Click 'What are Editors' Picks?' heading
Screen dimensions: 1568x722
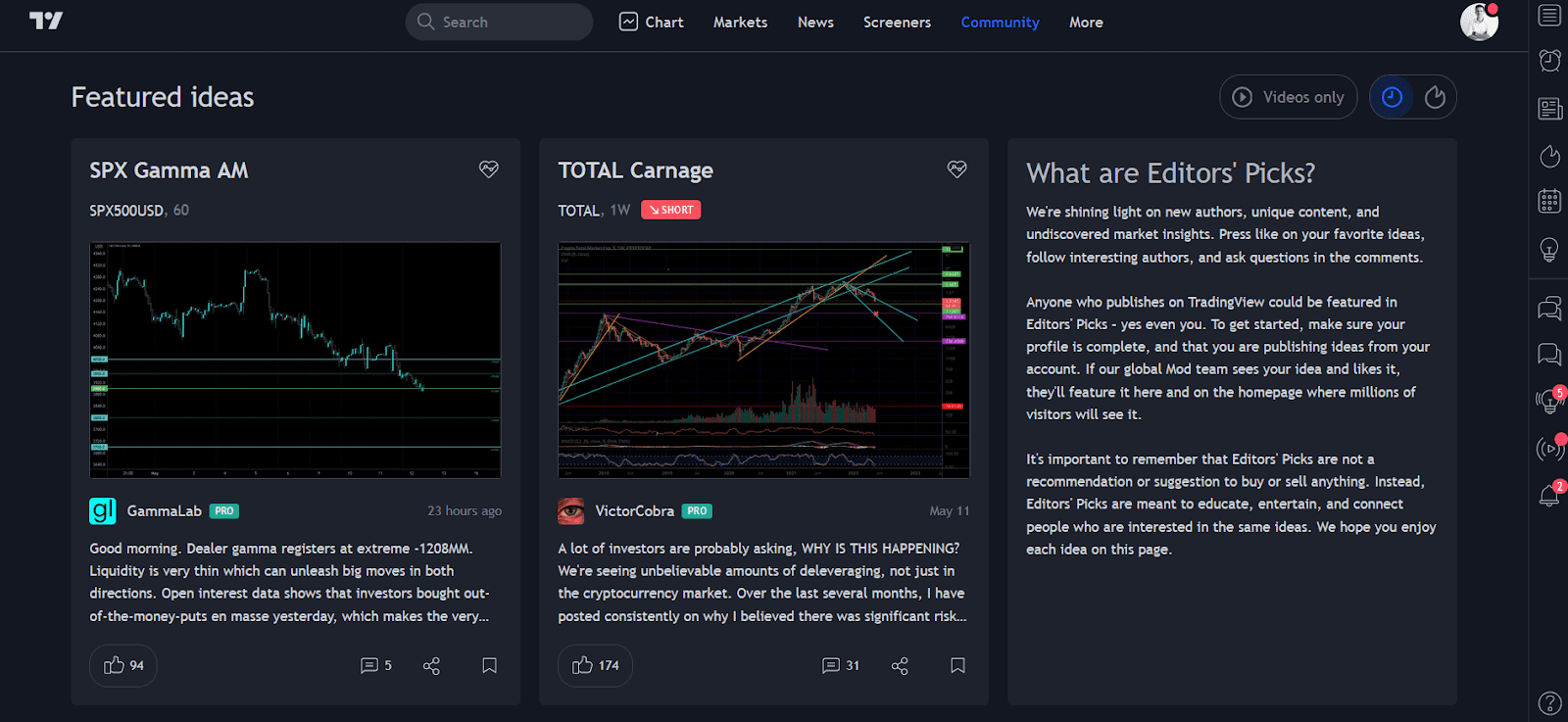pyautogui.click(x=1170, y=173)
